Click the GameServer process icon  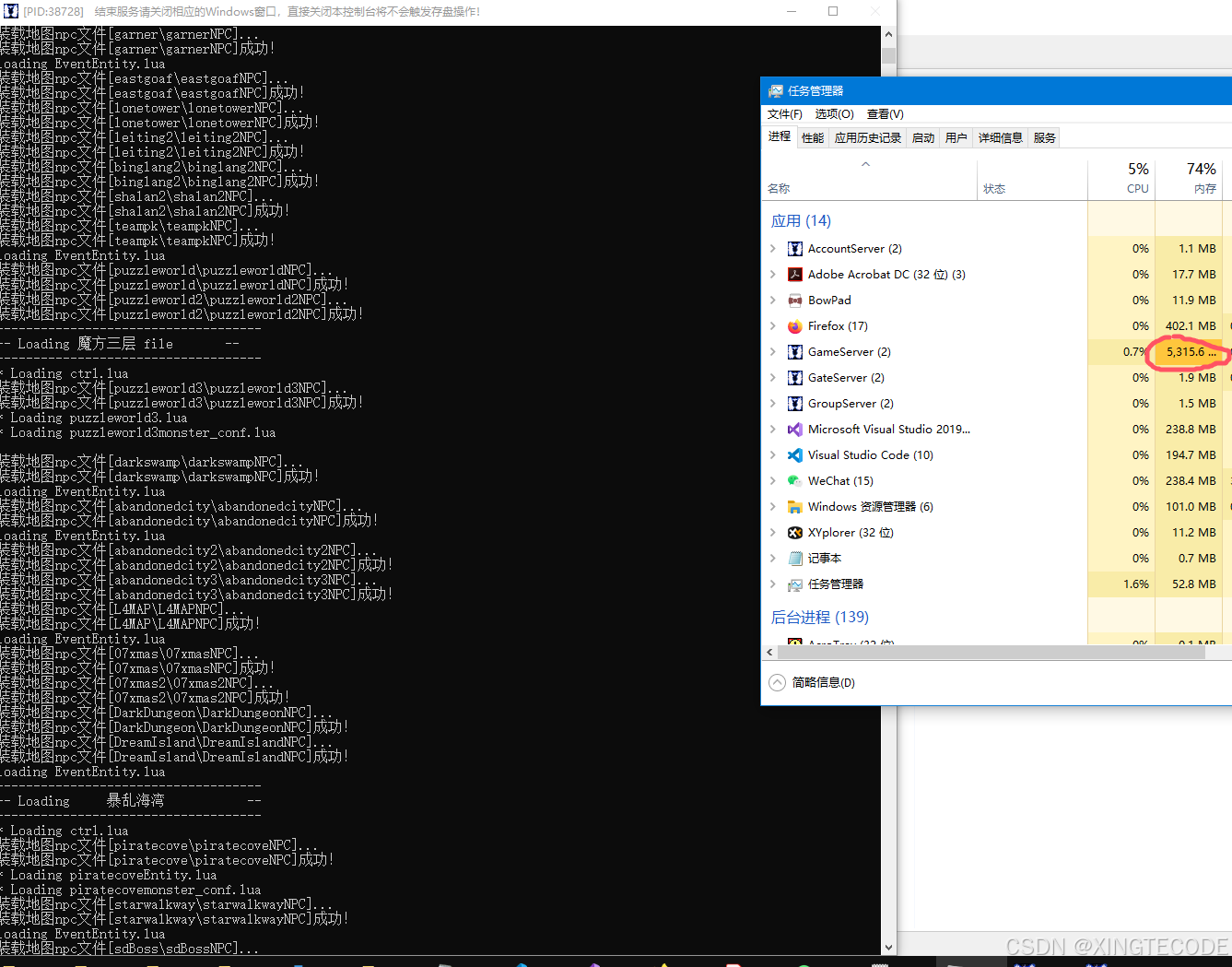(794, 352)
